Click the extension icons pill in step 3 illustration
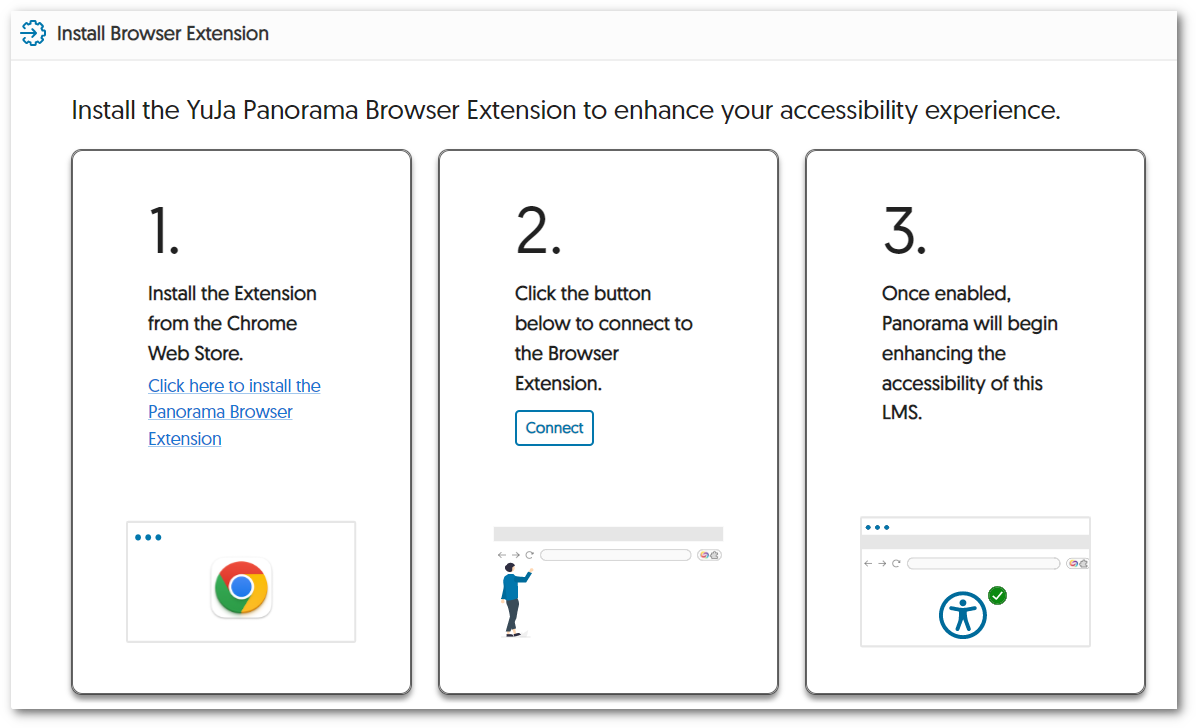Viewport: 1196px width, 728px height. click(x=1078, y=564)
